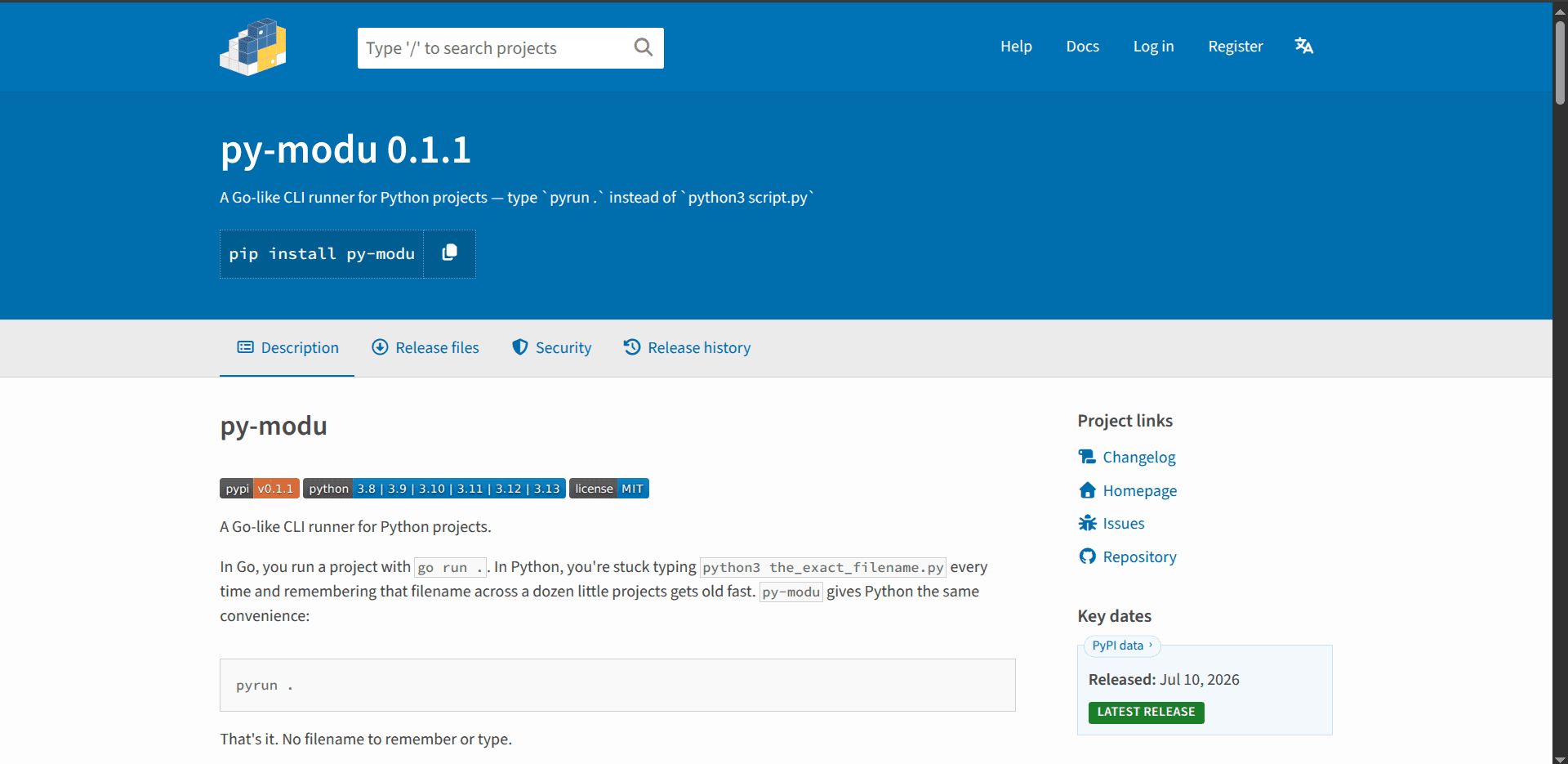Click 'python3 the_exact_filename.py' inline code
1568x764 pixels.
point(823,567)
